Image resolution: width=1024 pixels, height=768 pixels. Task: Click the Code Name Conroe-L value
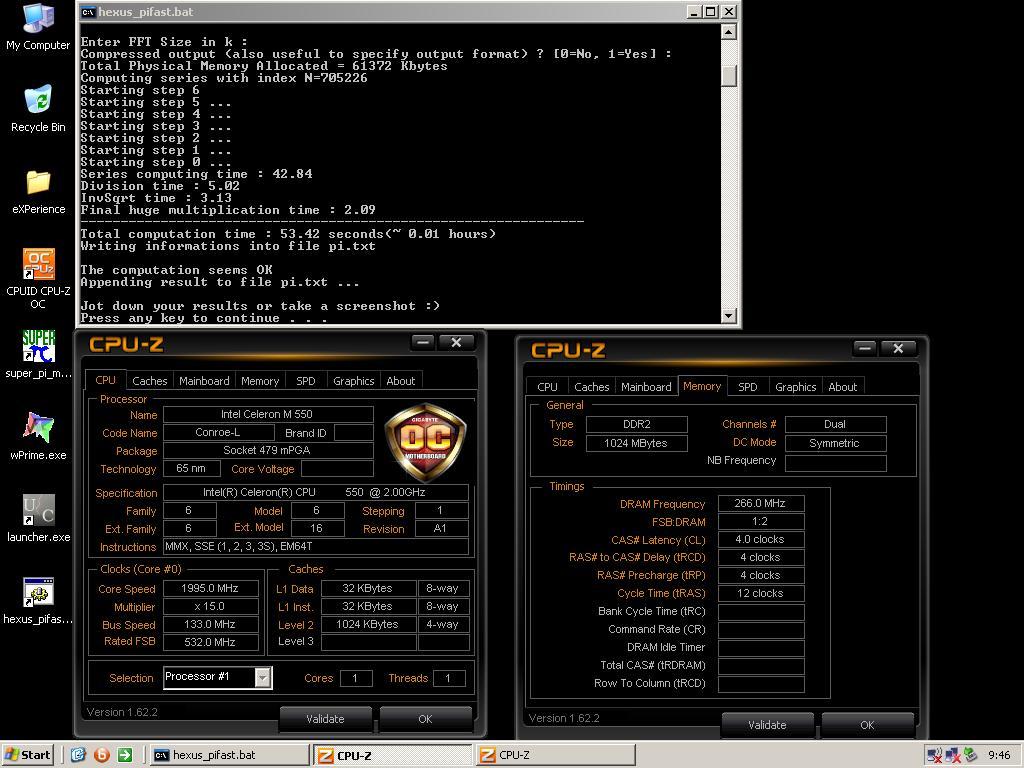point(218,432)
